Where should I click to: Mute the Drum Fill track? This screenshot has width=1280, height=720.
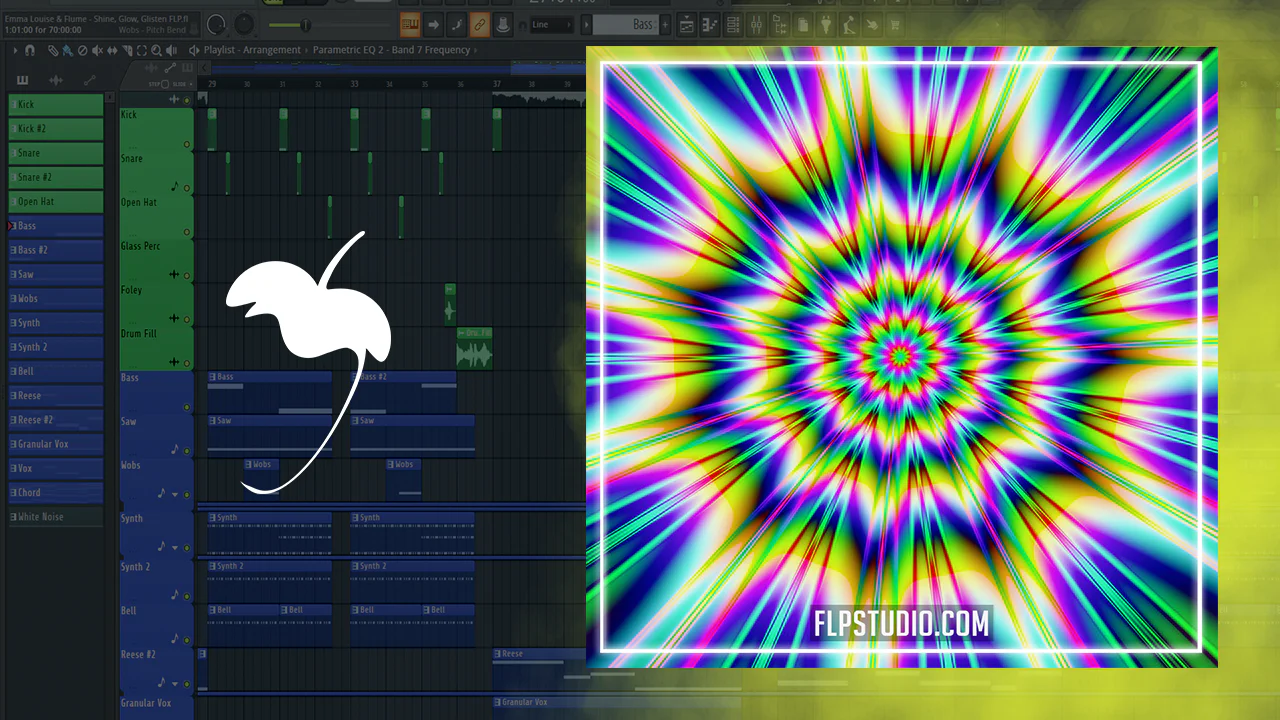[x=187, y=362]
